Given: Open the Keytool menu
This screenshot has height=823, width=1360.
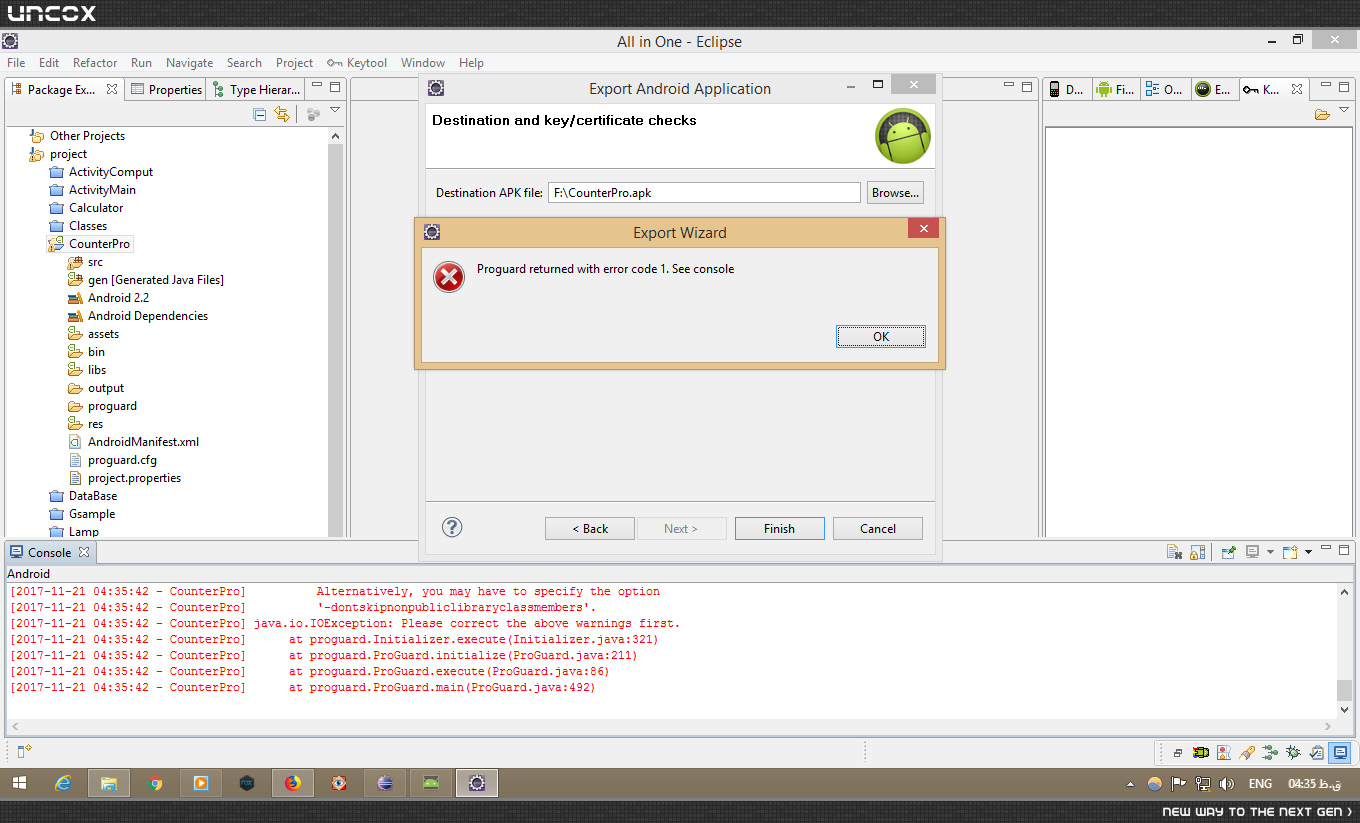Looking at the screenshot, I should tap(357, 62).
